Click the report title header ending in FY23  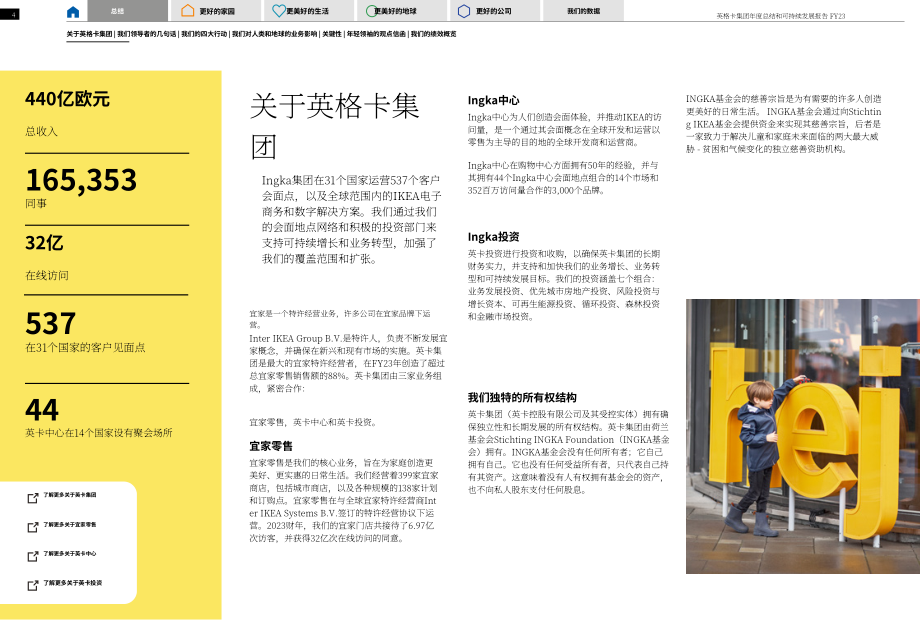(780, 16)
